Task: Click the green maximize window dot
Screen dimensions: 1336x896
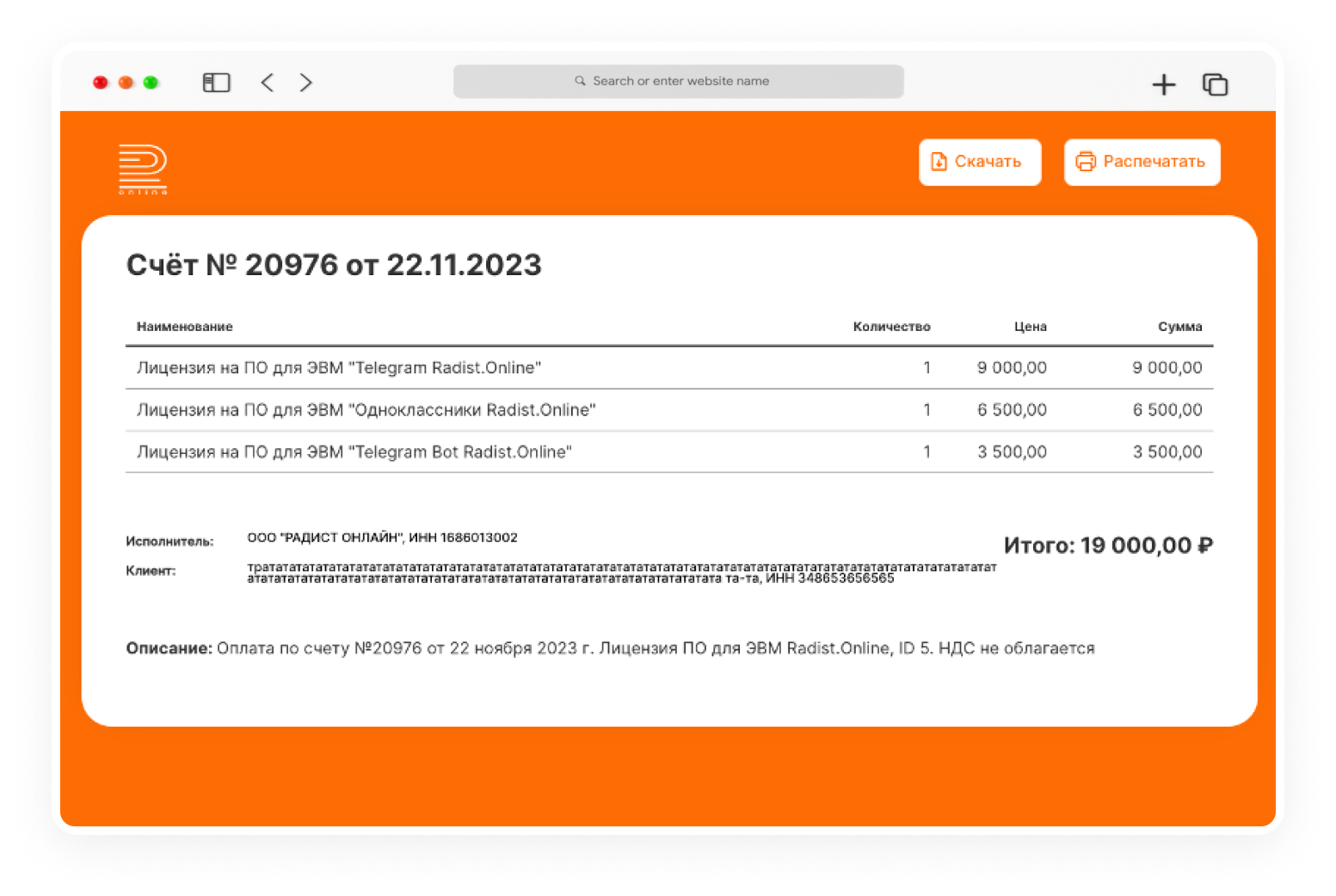Action: 151,83
